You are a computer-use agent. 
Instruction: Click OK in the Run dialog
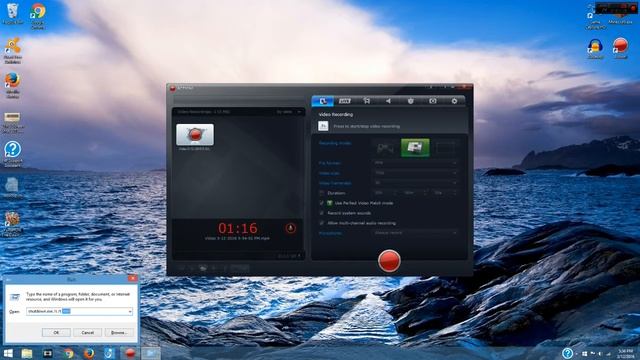[x=56, y=333]
